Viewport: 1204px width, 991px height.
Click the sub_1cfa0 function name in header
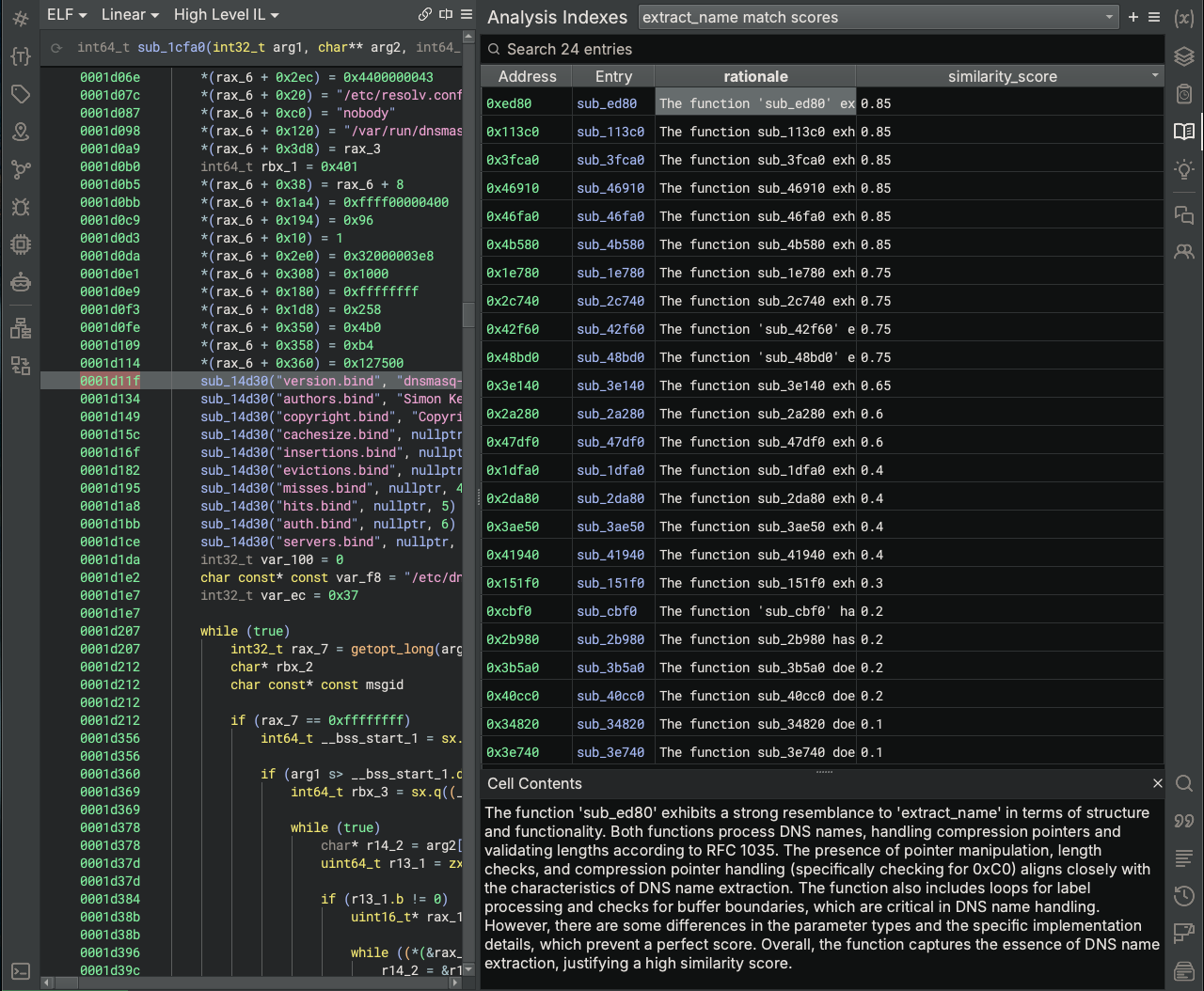pyautogui.click(x=171, y=47)
